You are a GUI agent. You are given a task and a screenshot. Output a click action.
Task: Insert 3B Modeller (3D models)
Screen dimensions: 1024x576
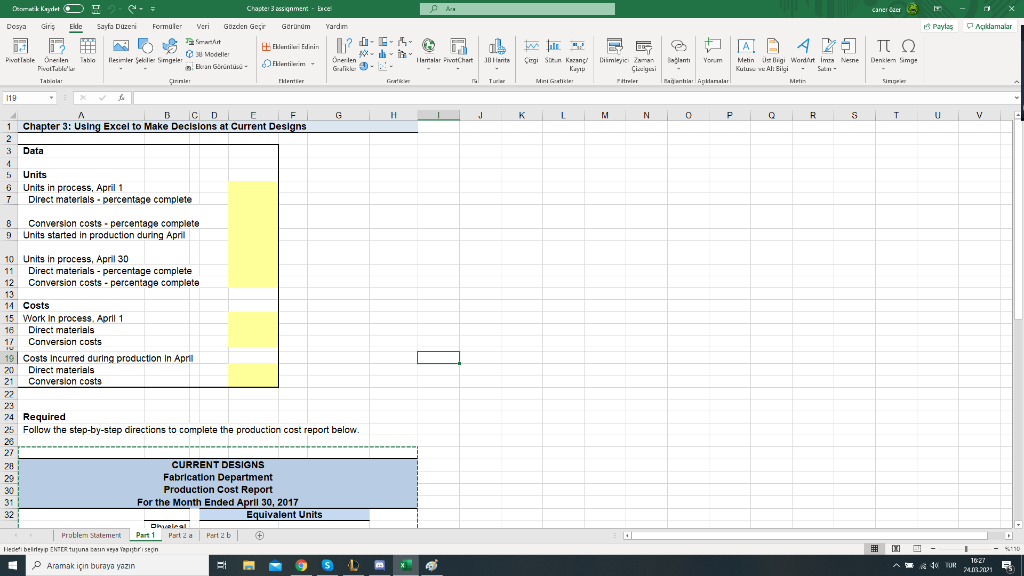coord(208,54)
